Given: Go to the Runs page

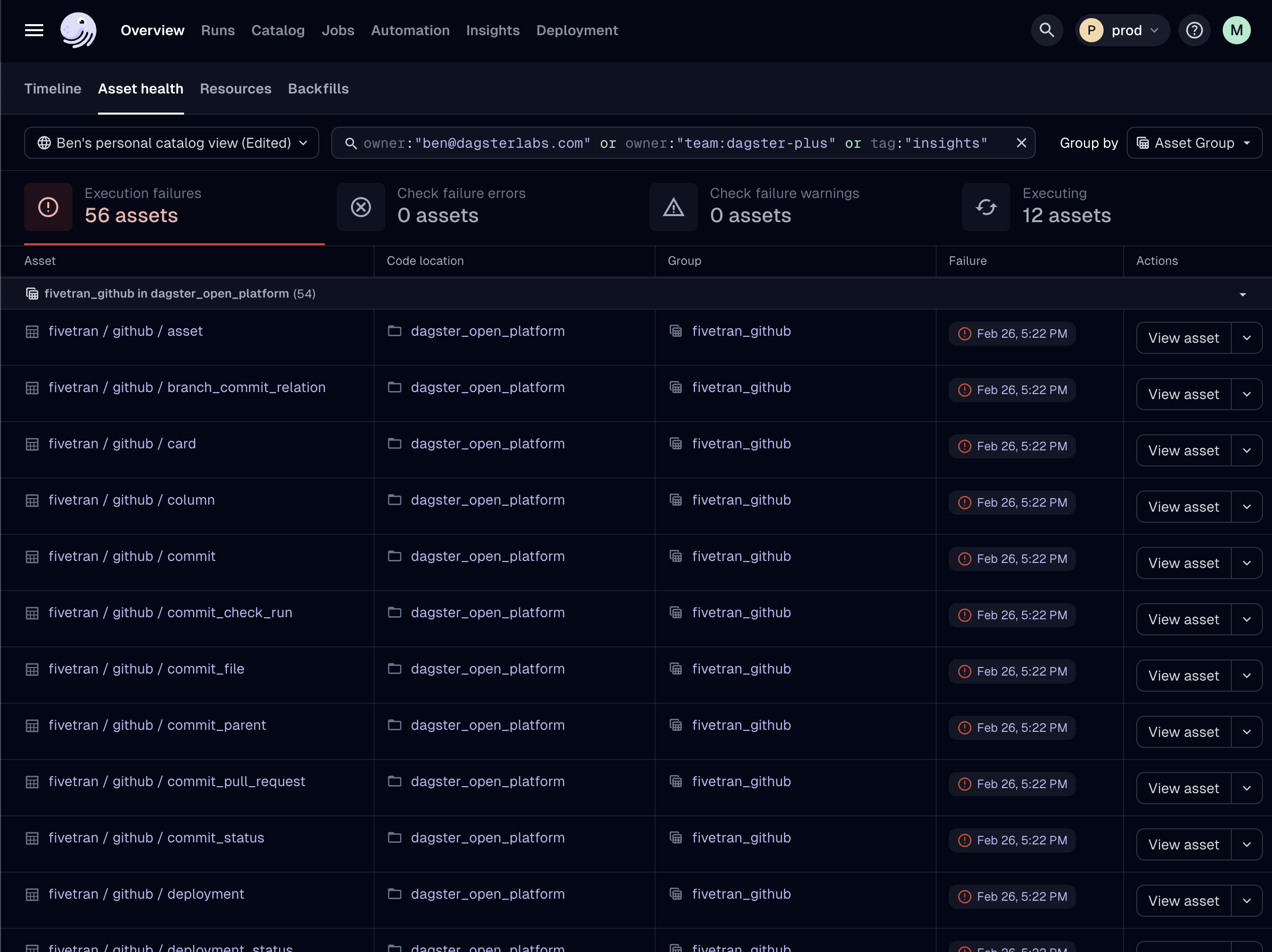Looking at the screenshot, I should [218, 31].
